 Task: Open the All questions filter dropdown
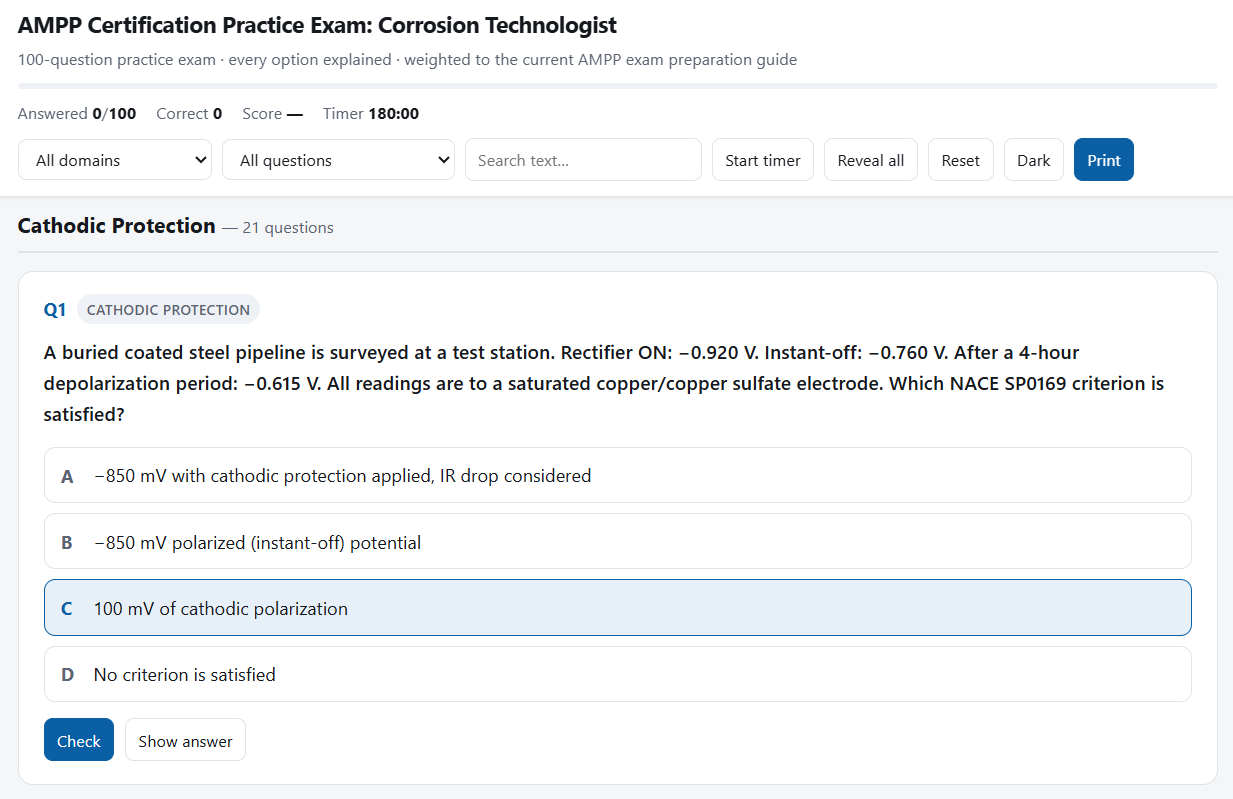point(338,160)
